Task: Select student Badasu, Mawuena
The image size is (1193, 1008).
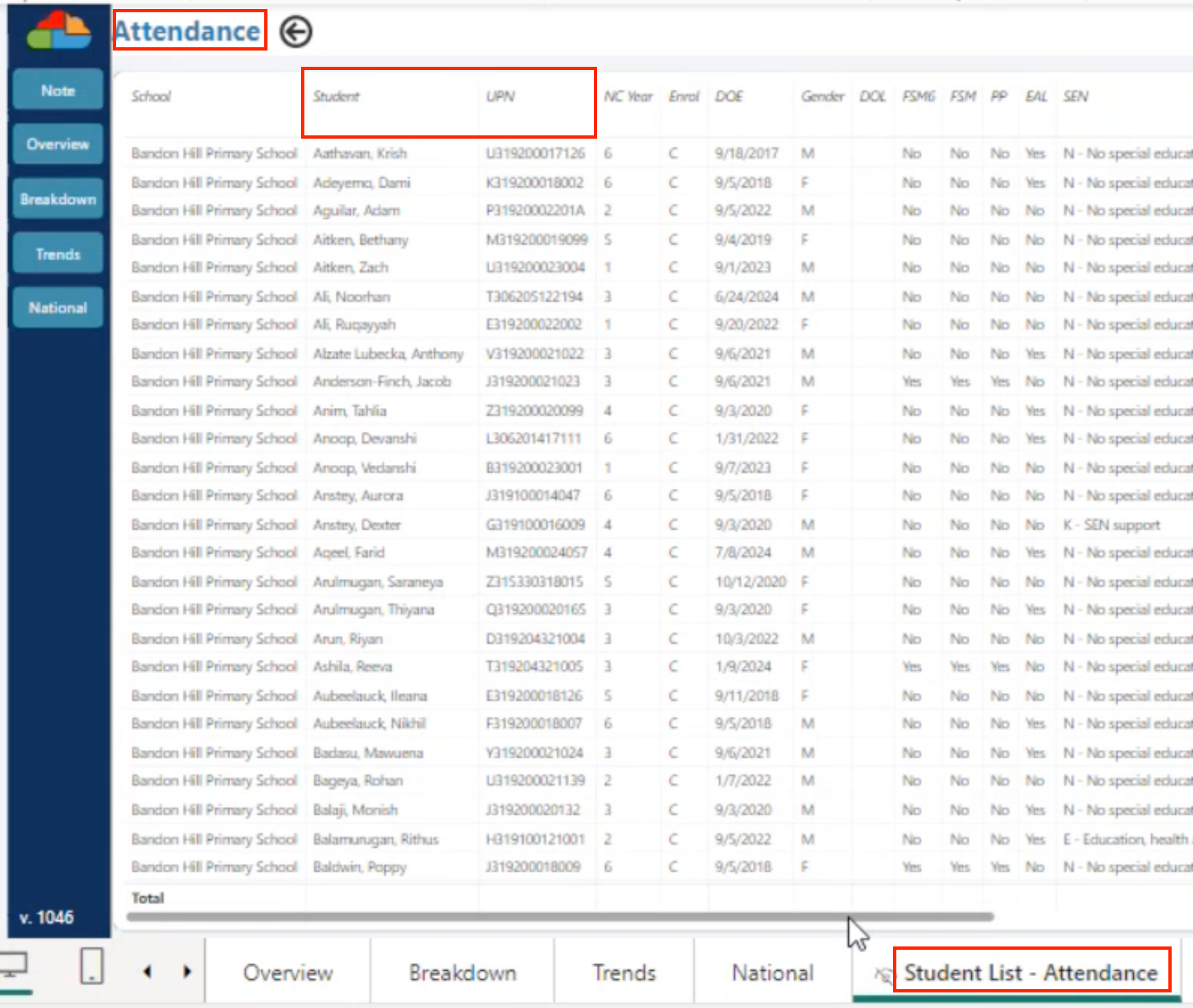Action: tap(368, 753)
